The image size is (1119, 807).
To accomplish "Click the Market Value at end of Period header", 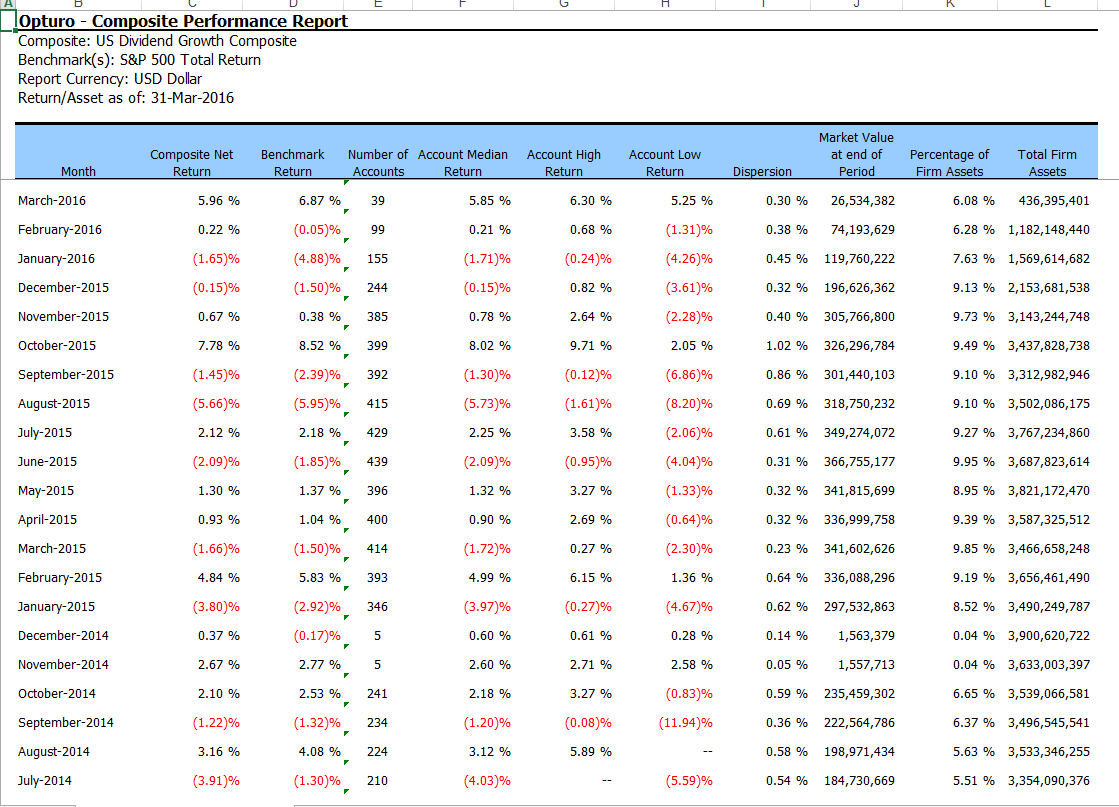I will pos(856,154).
